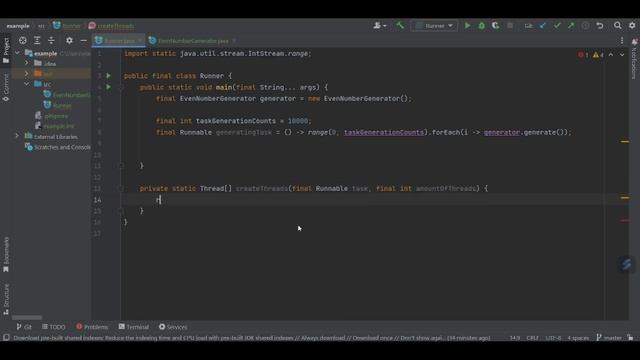640x360 pixels.
Task: Open the Runner run configuration dropdown
Action: click(x=434, y=26)
